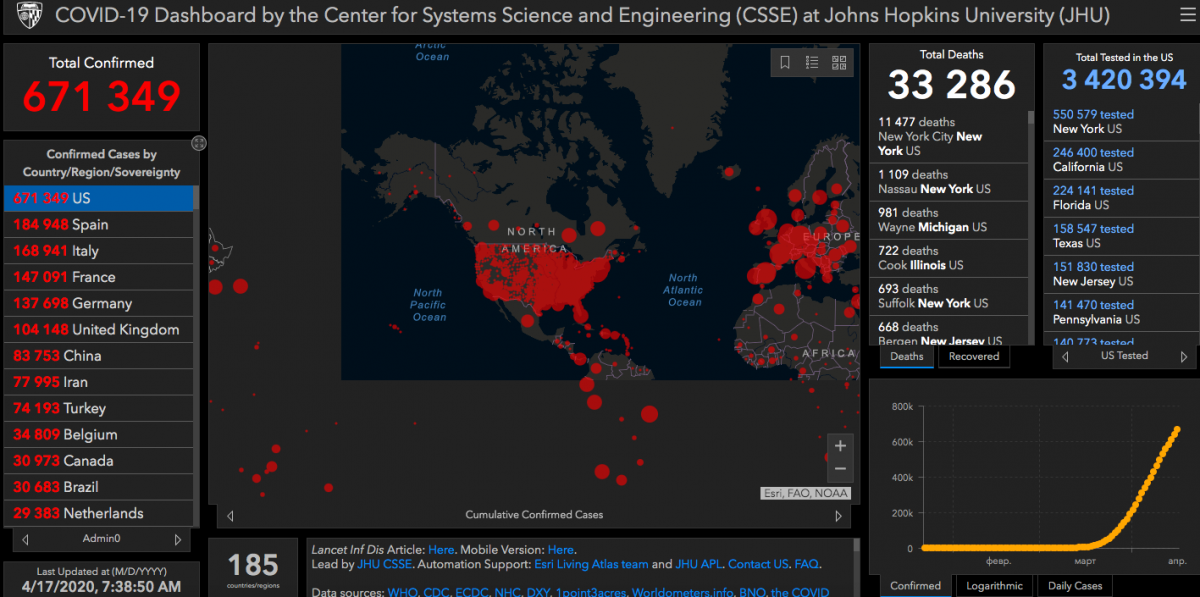Show next map layer after Cumulative Confirmed Cases
Viewport: 1200px width, 597px height.
click(839, 516)
